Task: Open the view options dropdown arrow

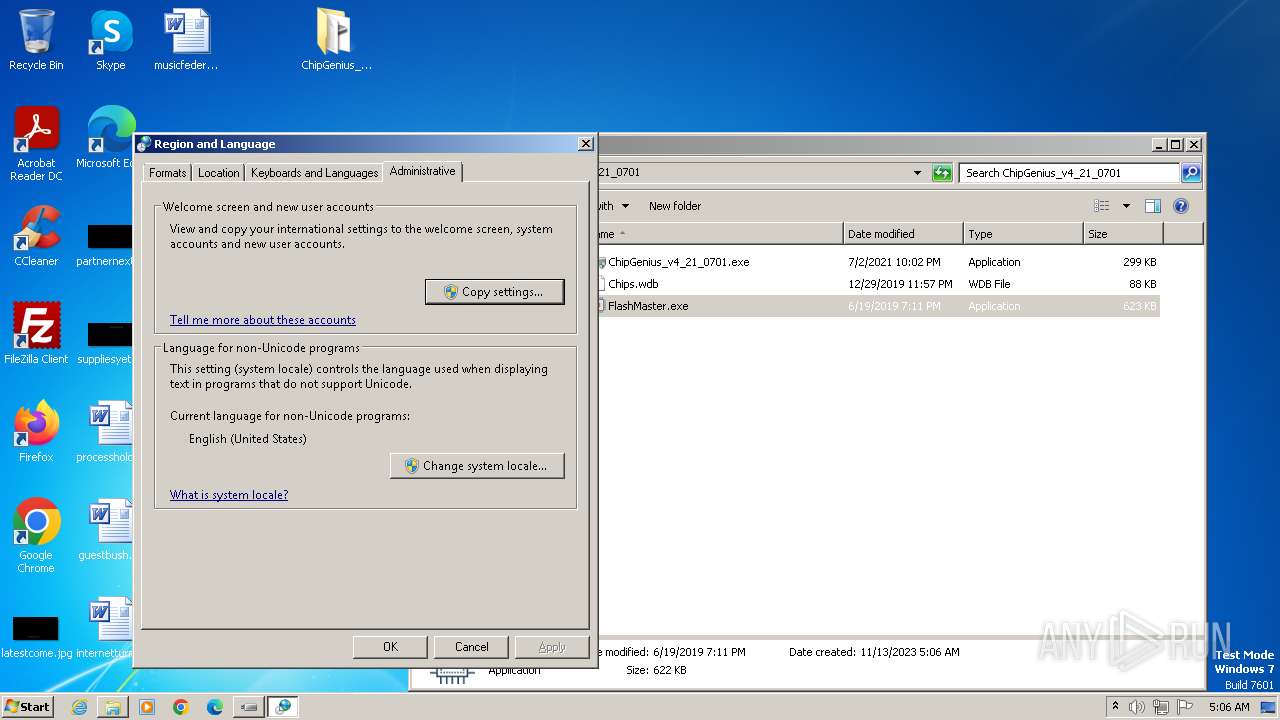Action: click(x=1126, y=206)
